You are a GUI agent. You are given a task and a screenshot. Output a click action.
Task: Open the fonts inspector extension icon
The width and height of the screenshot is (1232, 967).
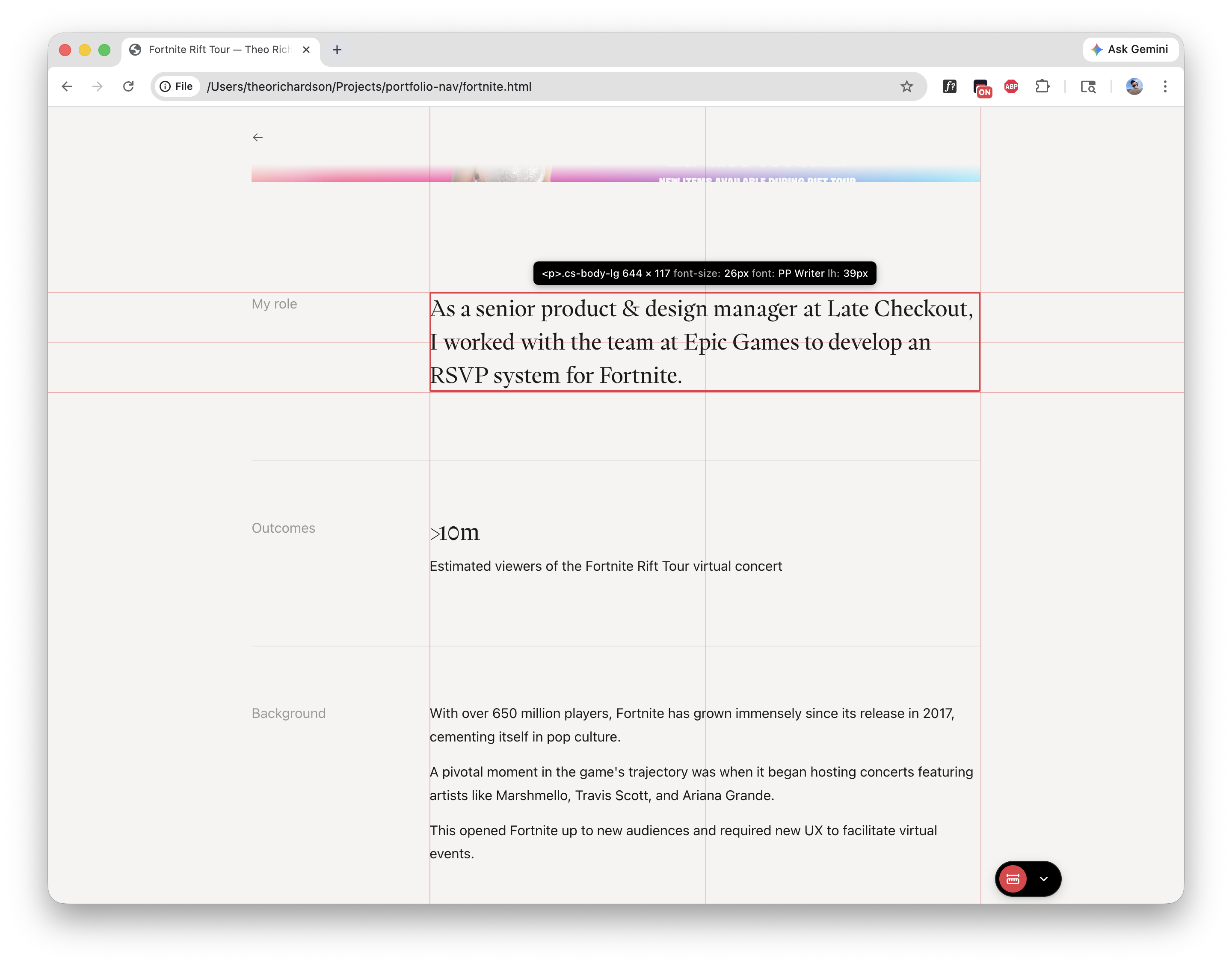[949, 86]
